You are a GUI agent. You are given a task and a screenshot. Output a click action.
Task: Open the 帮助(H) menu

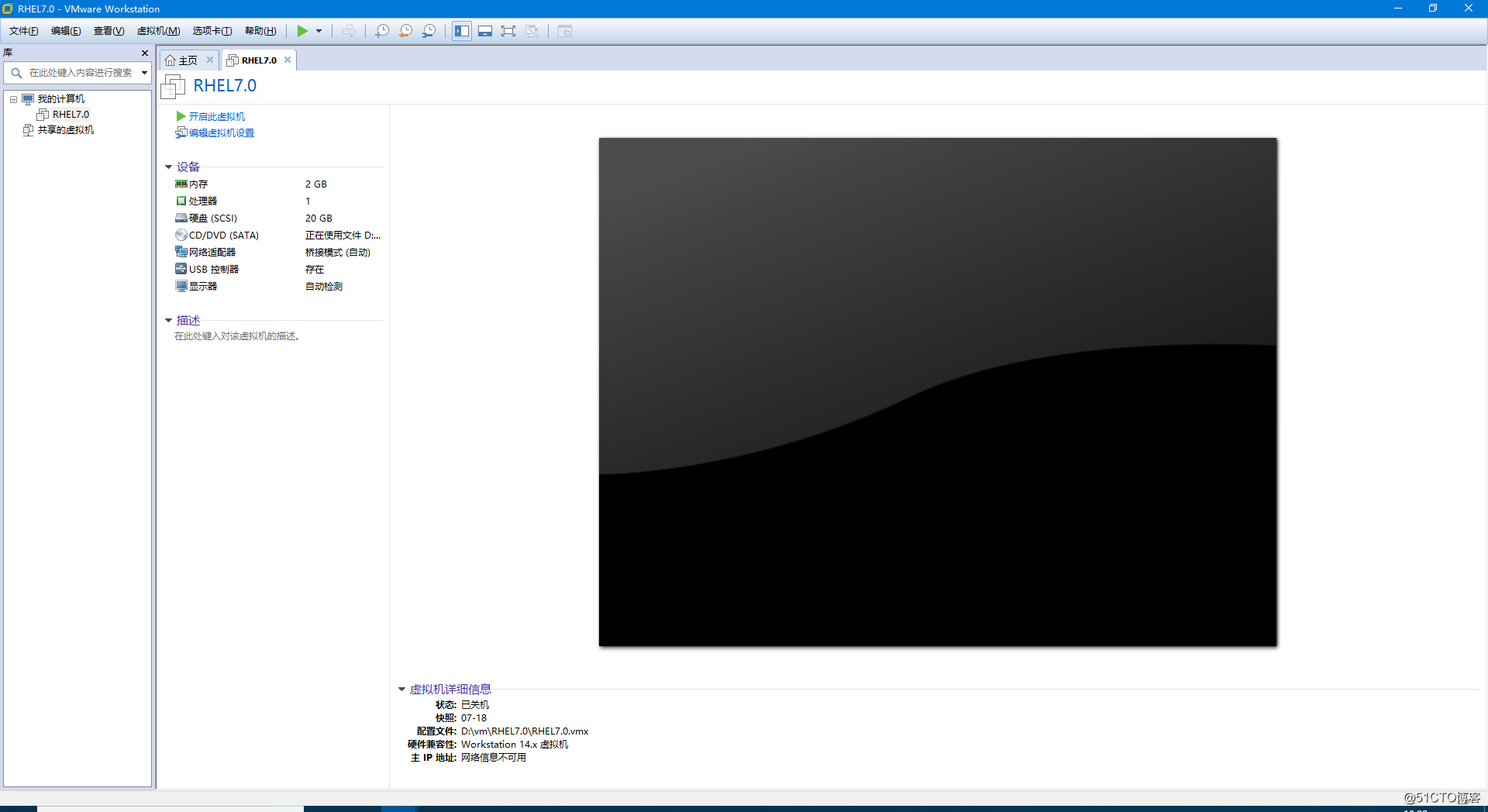click(260, 31)
